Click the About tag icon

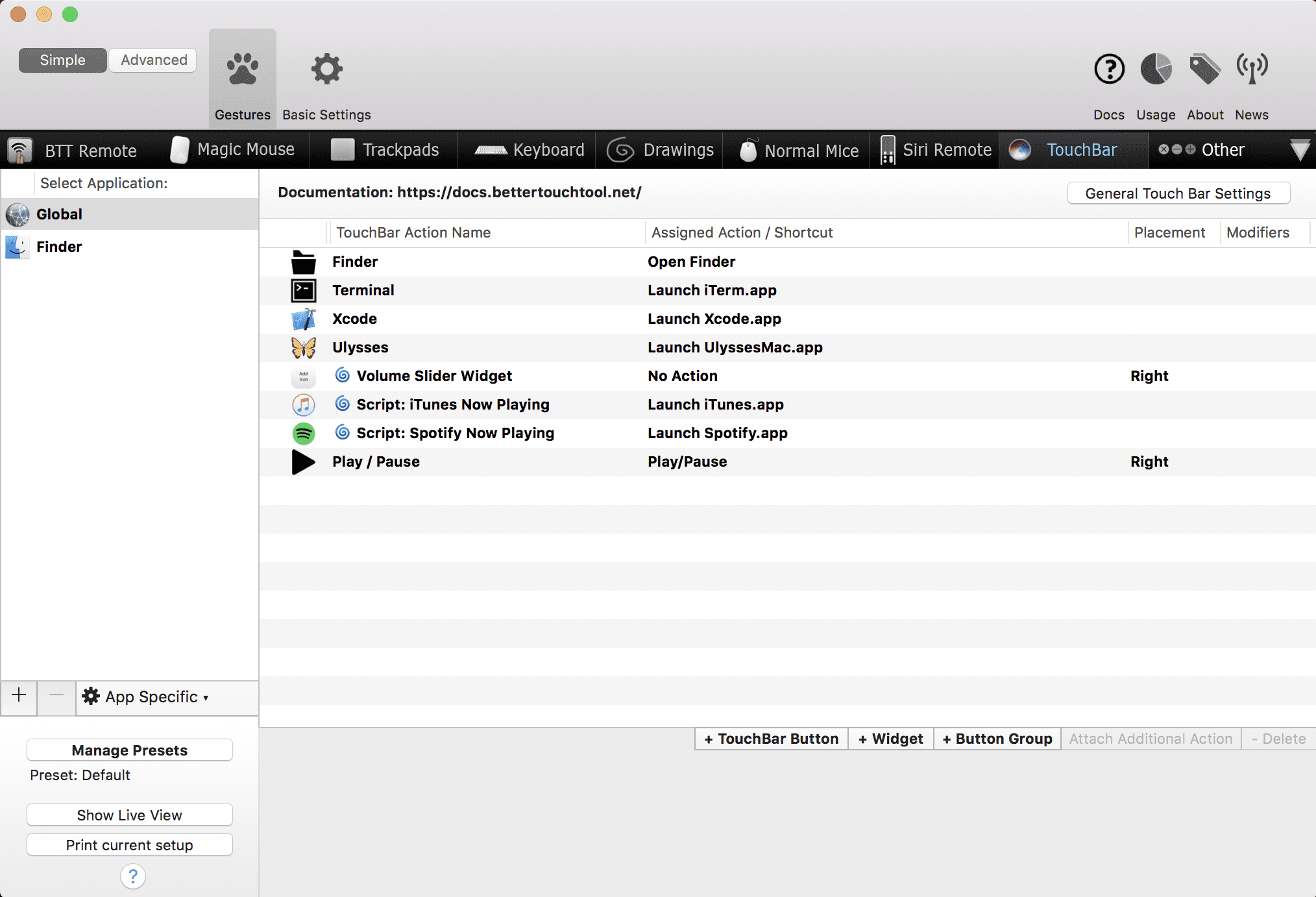tap(1204, 69)
